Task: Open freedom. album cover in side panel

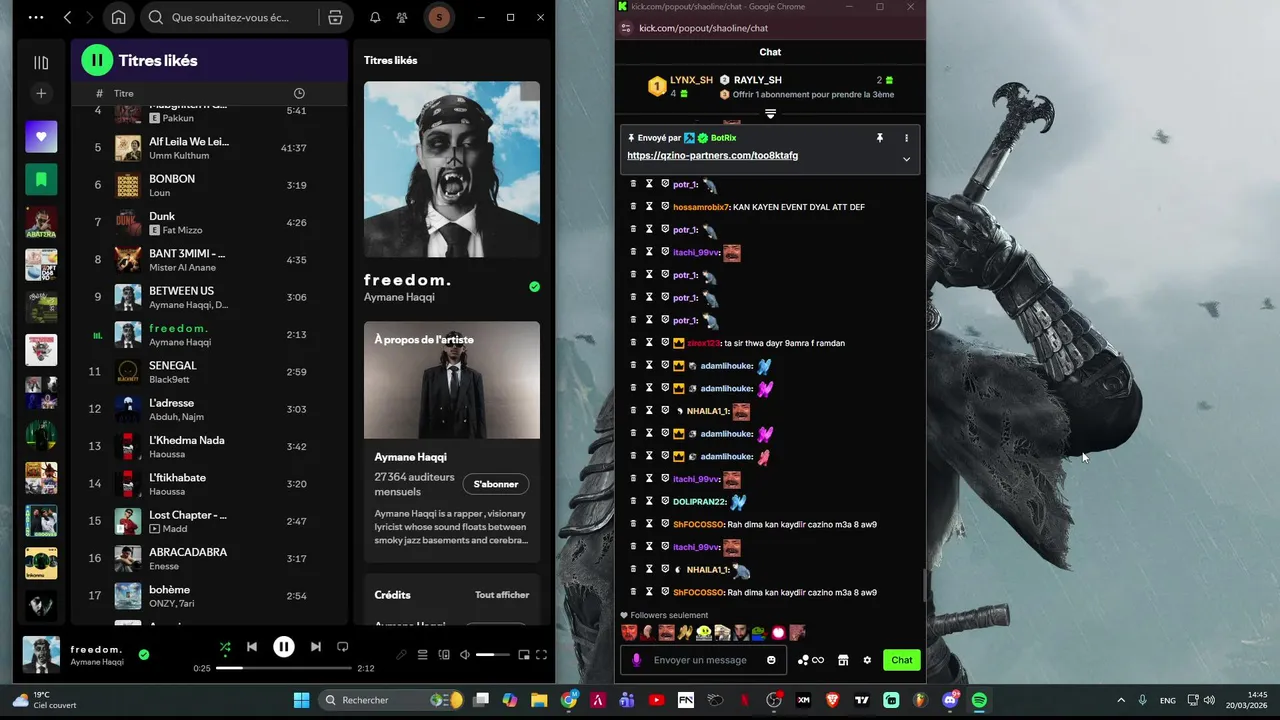Action: coord(452,169)
